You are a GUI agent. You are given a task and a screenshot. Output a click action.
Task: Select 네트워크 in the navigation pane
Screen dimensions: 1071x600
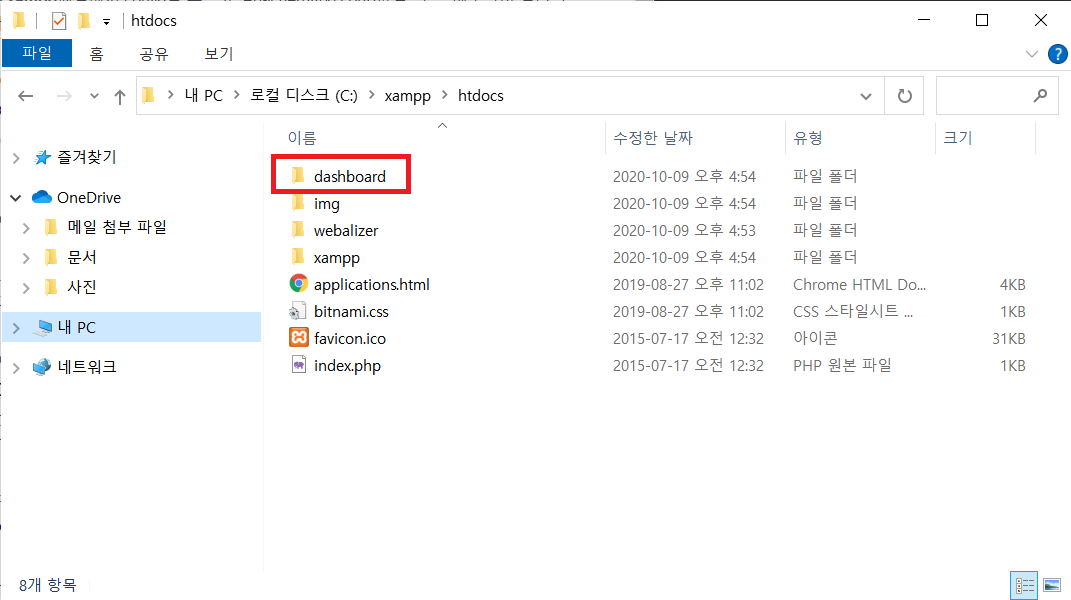click(x=87, y=367)
